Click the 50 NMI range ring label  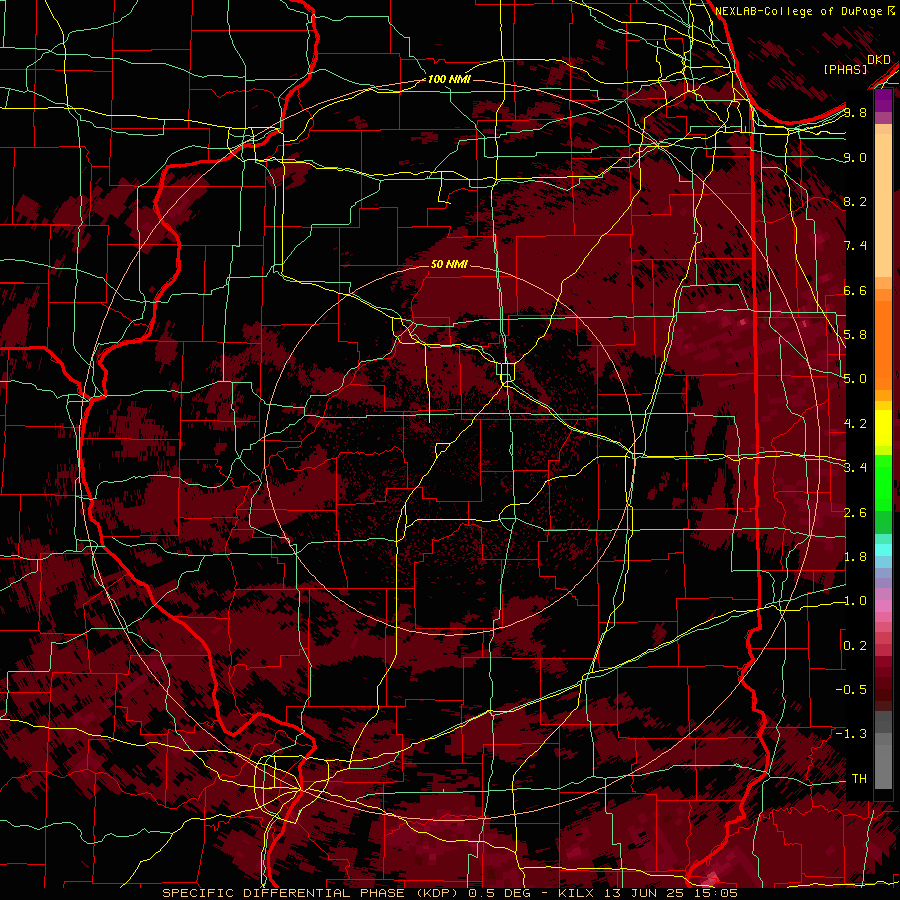[449, 264]
